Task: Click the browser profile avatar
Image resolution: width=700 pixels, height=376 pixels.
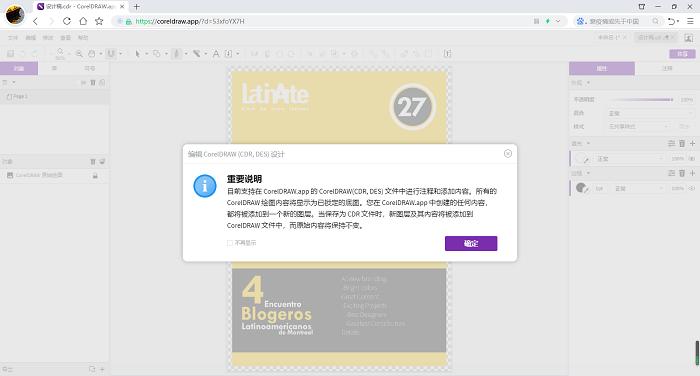Action: 15,14
